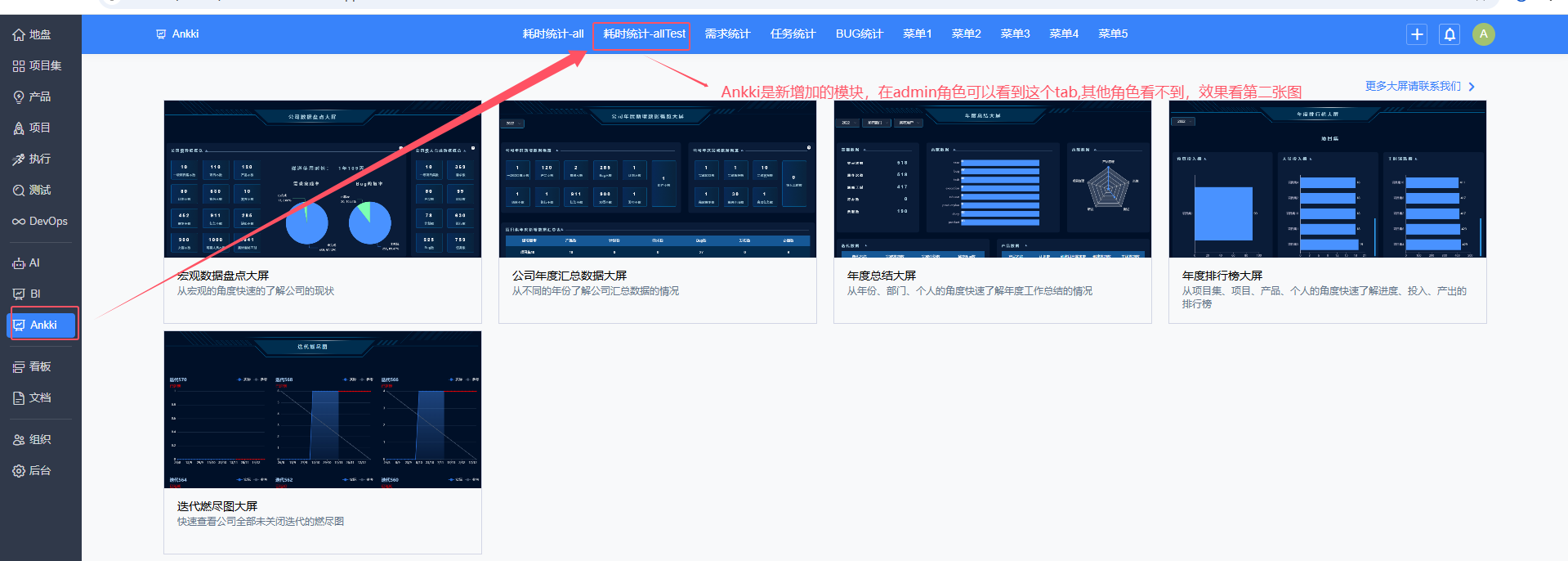The height and width of the screenshot is (561, 1568).
Task: Open the 年度排行榜大屏 thumbnail
Action: tap(1328, 179)
